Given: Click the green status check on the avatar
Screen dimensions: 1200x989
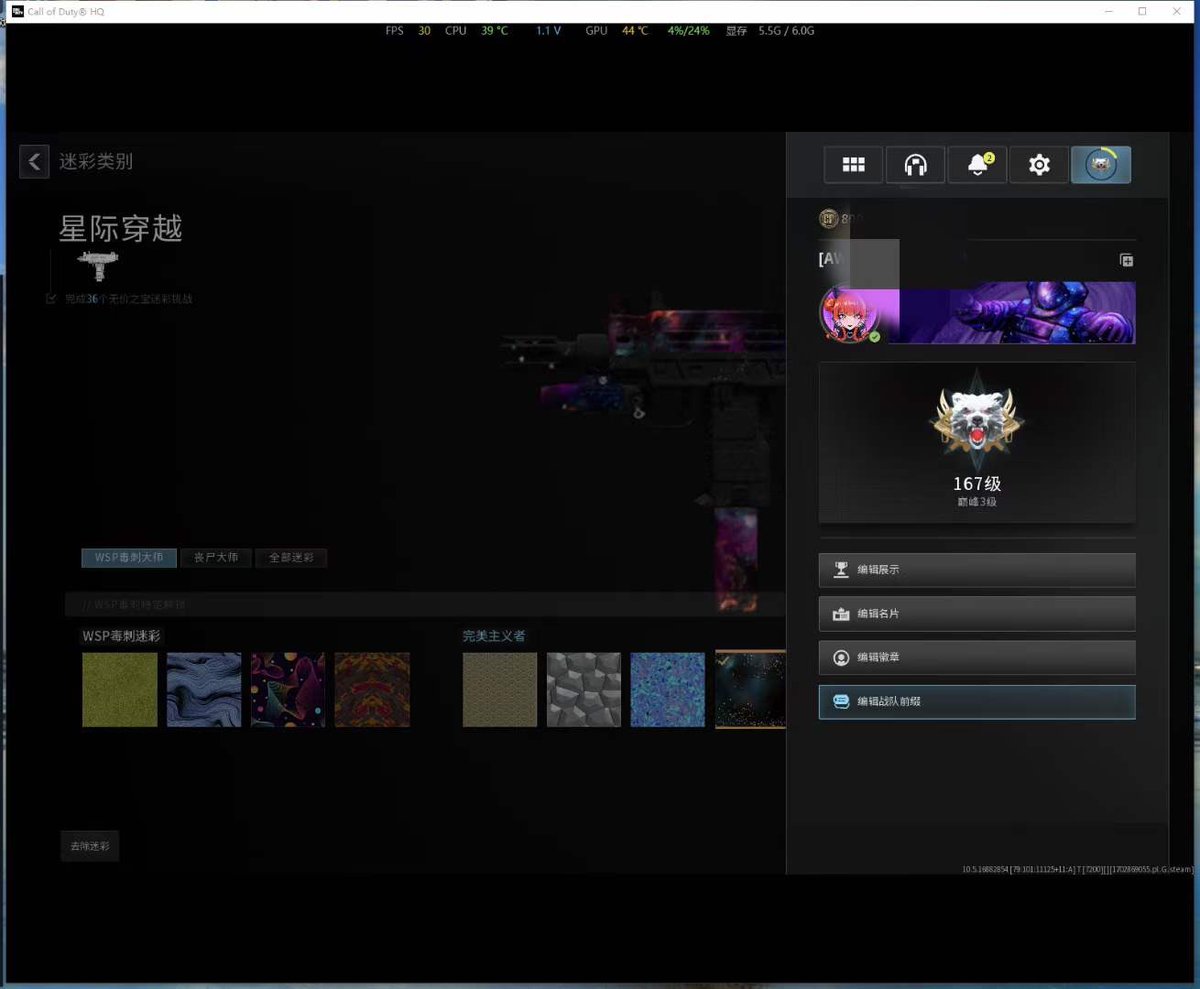Looking at the screenshot, I should tap(873, 338).
